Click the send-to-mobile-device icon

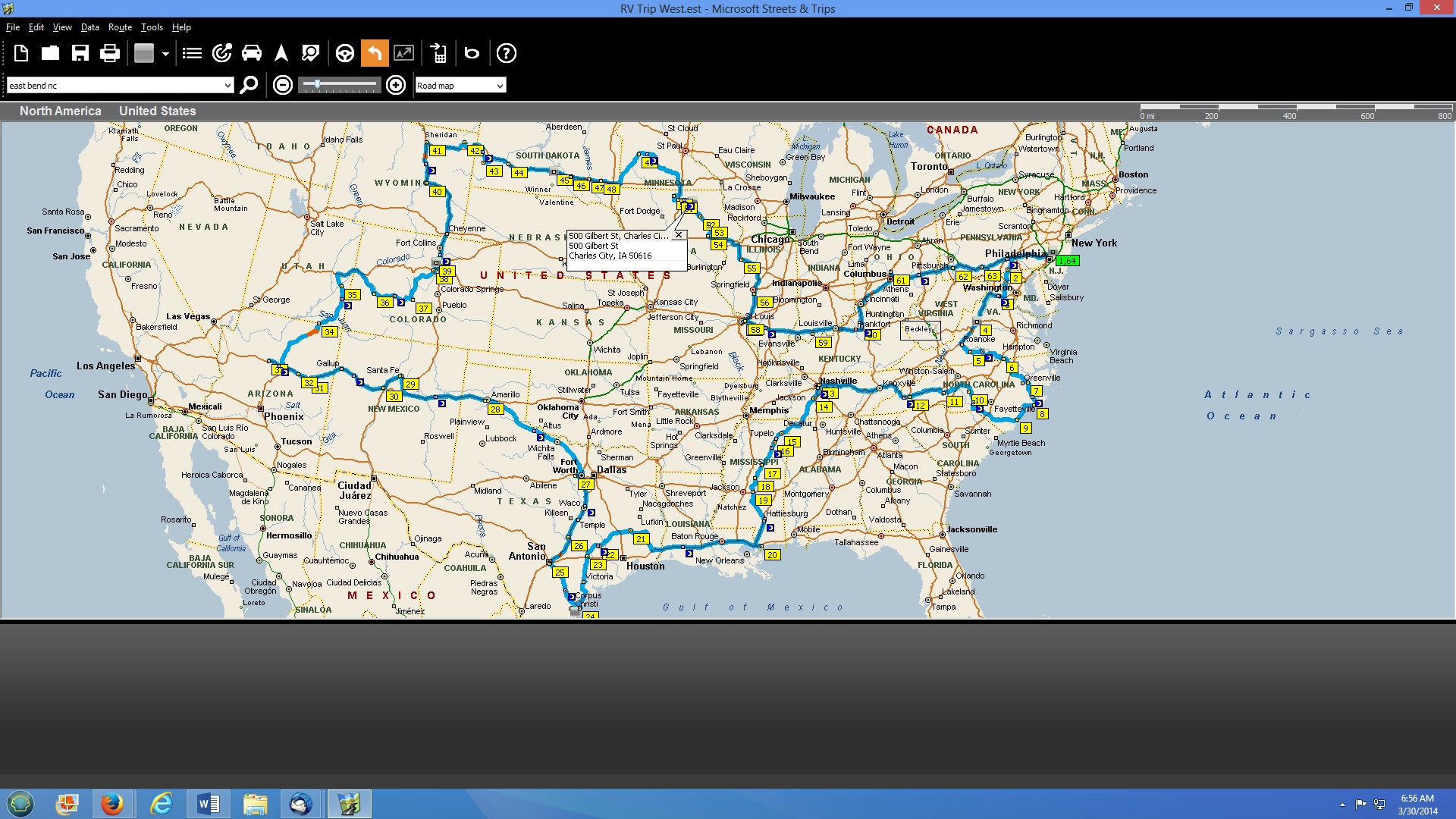click(x=438, y=53)
